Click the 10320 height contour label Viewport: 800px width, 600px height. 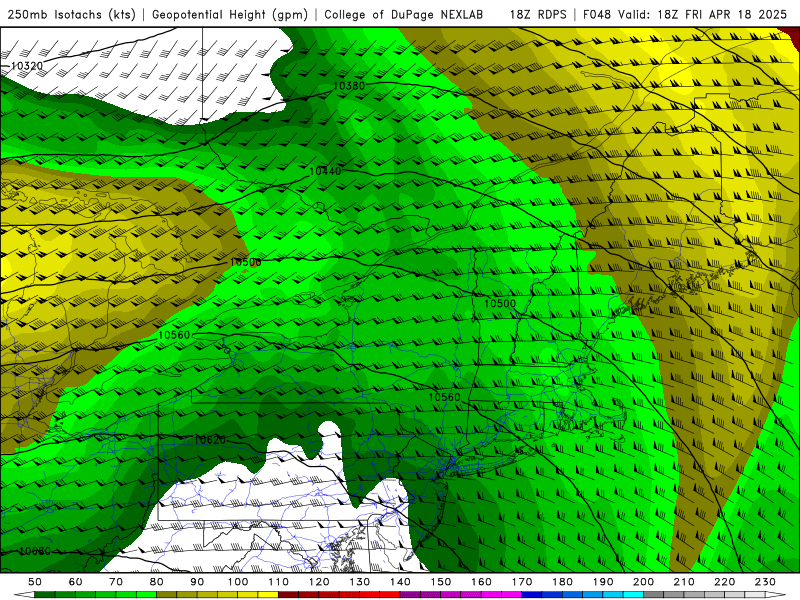[x=27, y=66]
